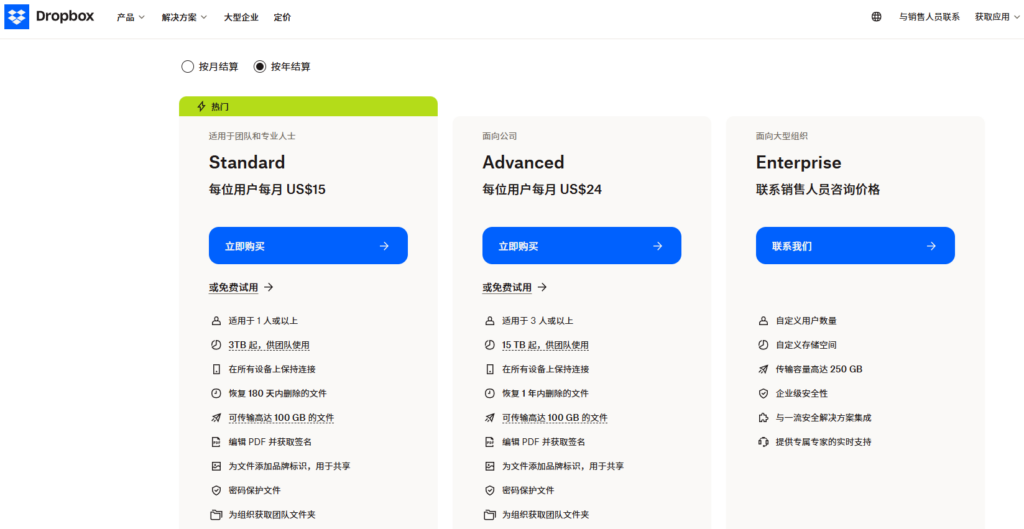Click 恢复 1 年内删除的文件 text
The height and width of the screenshot is (529, 1024).
[545, 393]
